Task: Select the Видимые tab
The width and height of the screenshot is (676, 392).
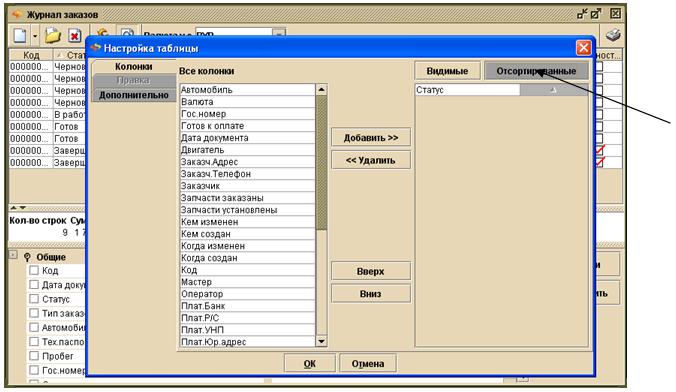Action: point(447,71)
